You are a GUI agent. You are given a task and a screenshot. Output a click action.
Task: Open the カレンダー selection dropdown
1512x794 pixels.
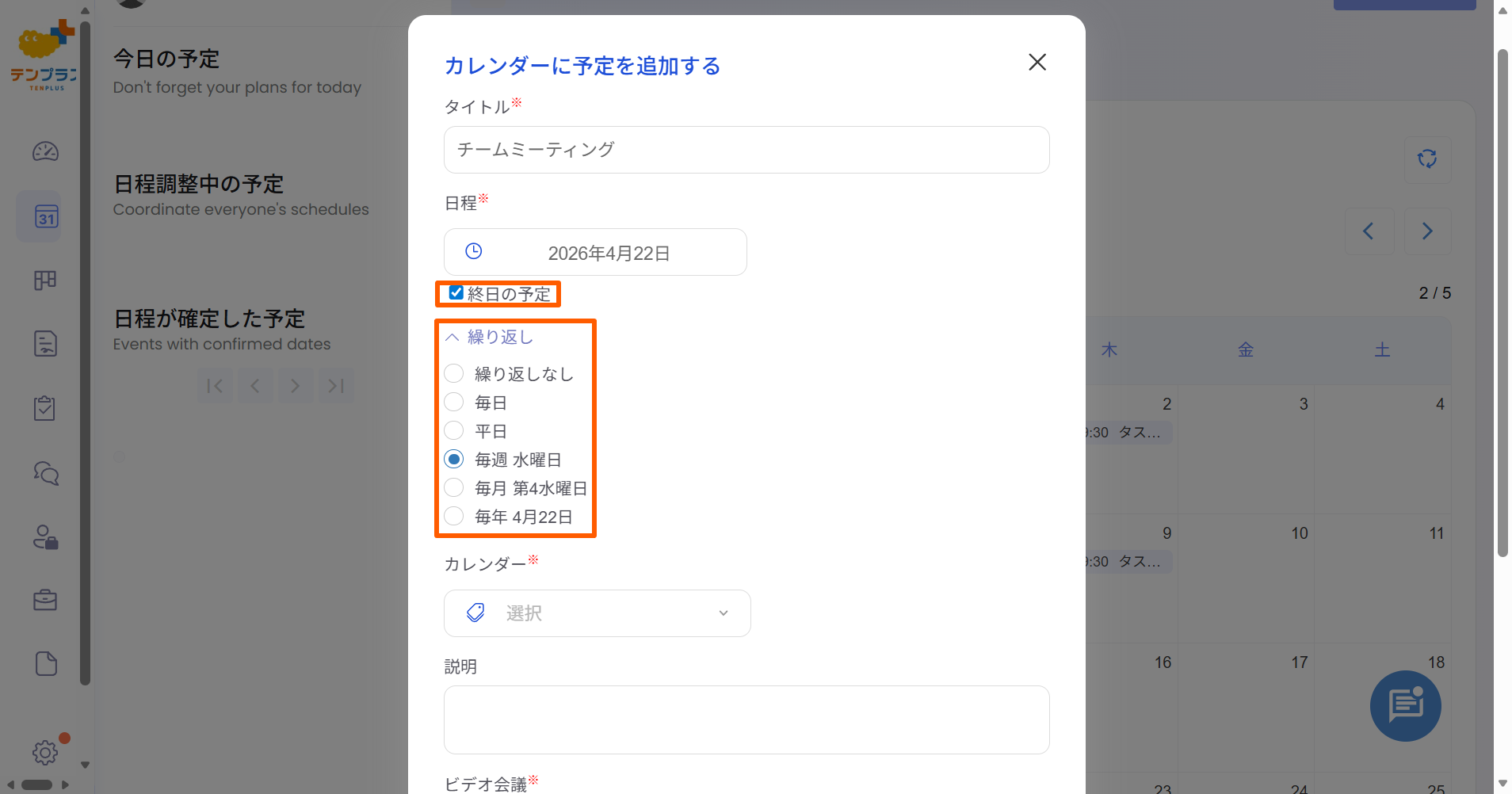click(596, 613)
